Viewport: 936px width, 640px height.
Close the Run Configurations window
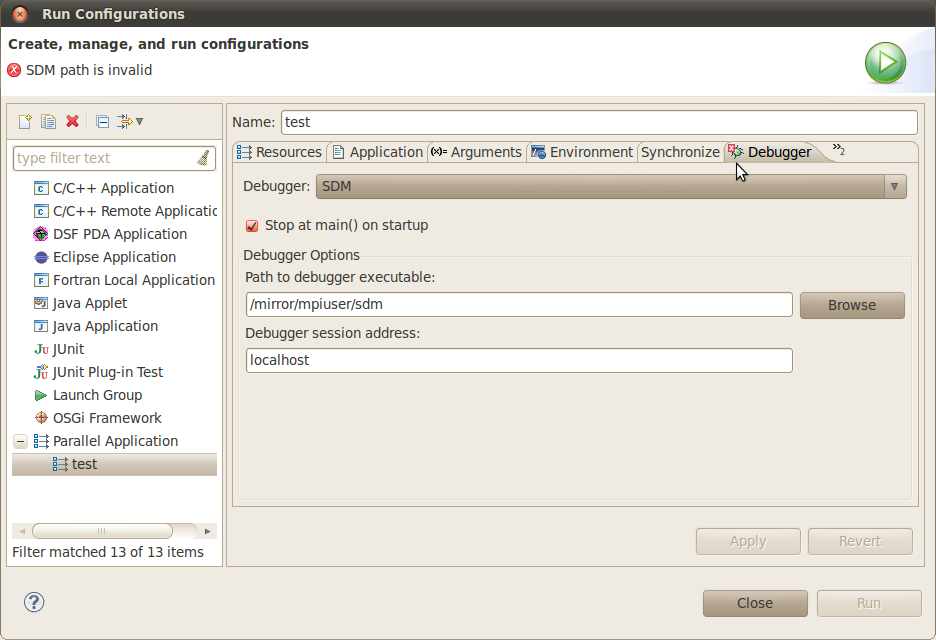click(x=20, y=14)
